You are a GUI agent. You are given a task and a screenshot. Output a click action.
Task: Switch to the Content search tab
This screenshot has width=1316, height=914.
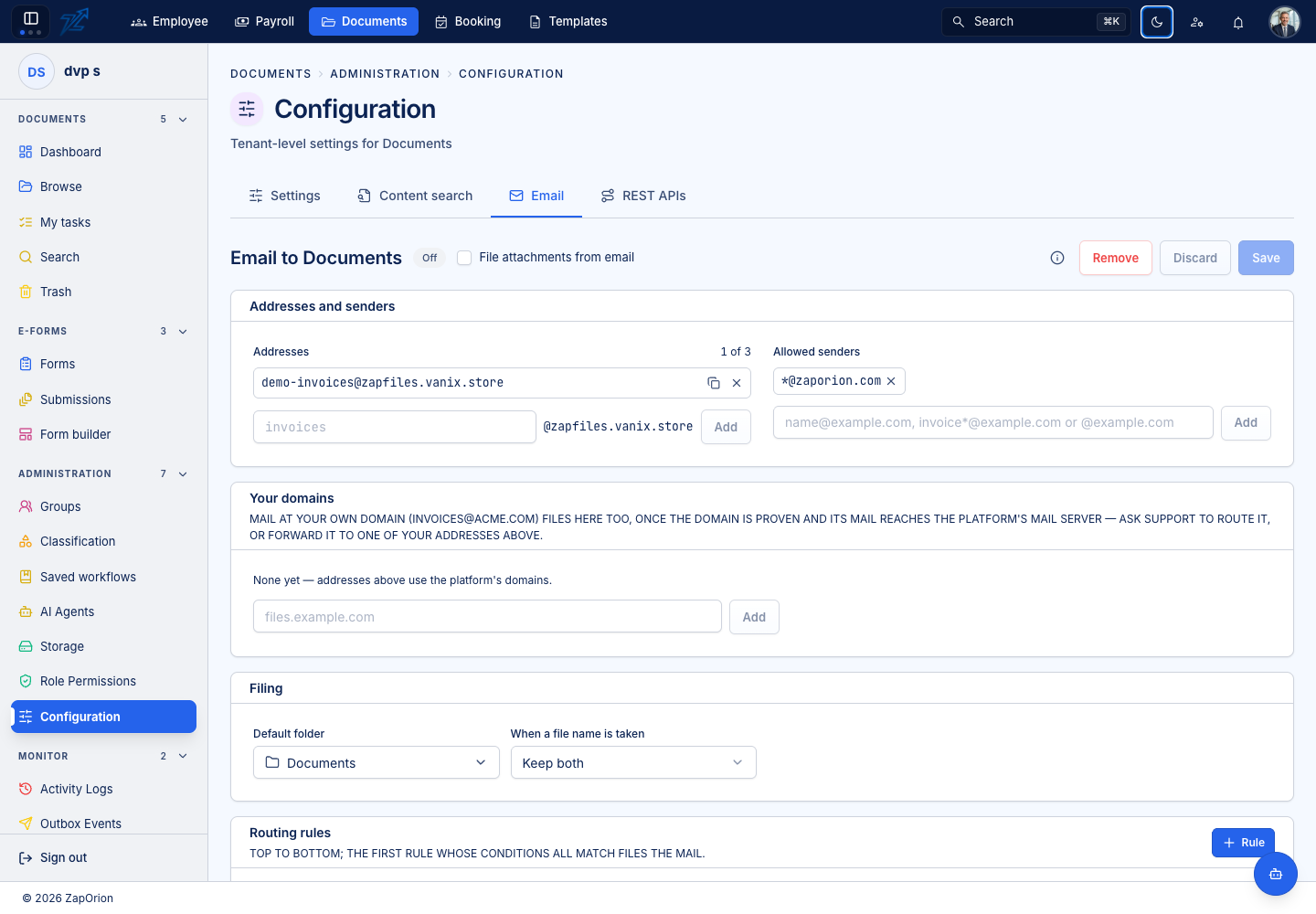pos(415,196)
